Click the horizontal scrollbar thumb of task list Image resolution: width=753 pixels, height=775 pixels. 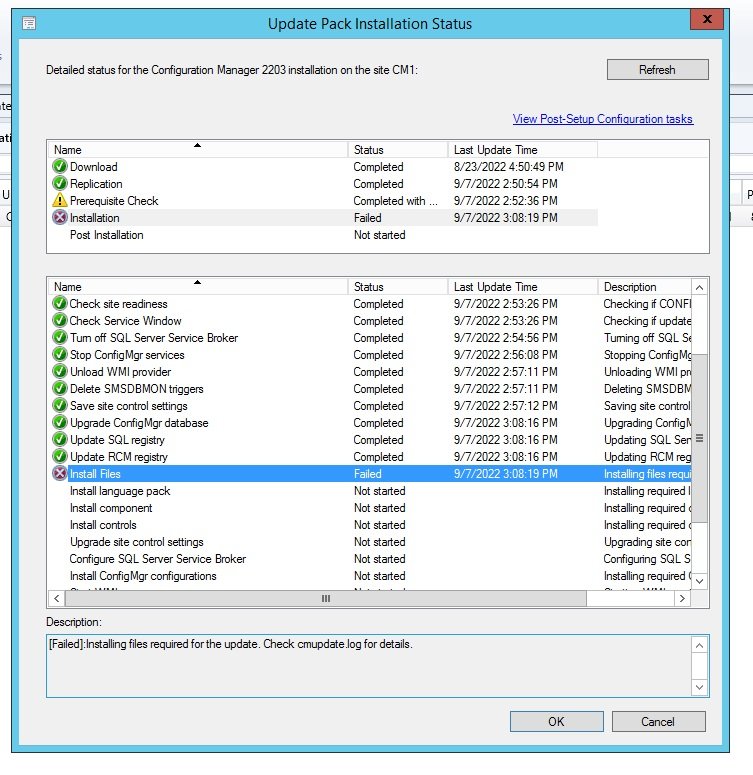point(326,599)
